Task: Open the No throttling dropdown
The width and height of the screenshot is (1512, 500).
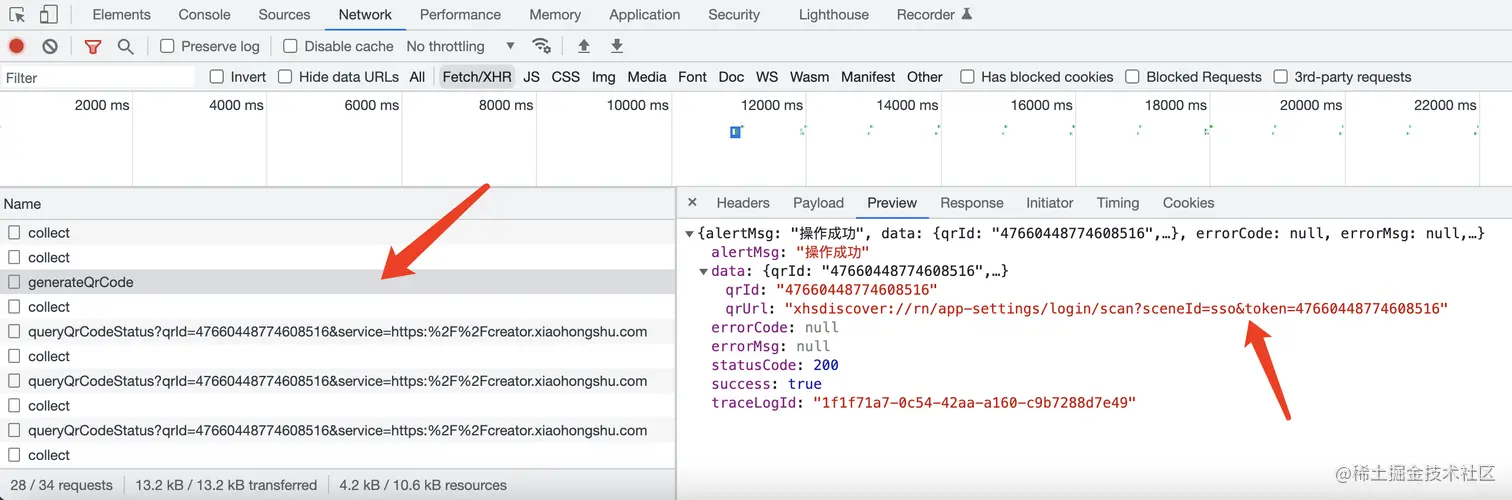Action: 461,46
